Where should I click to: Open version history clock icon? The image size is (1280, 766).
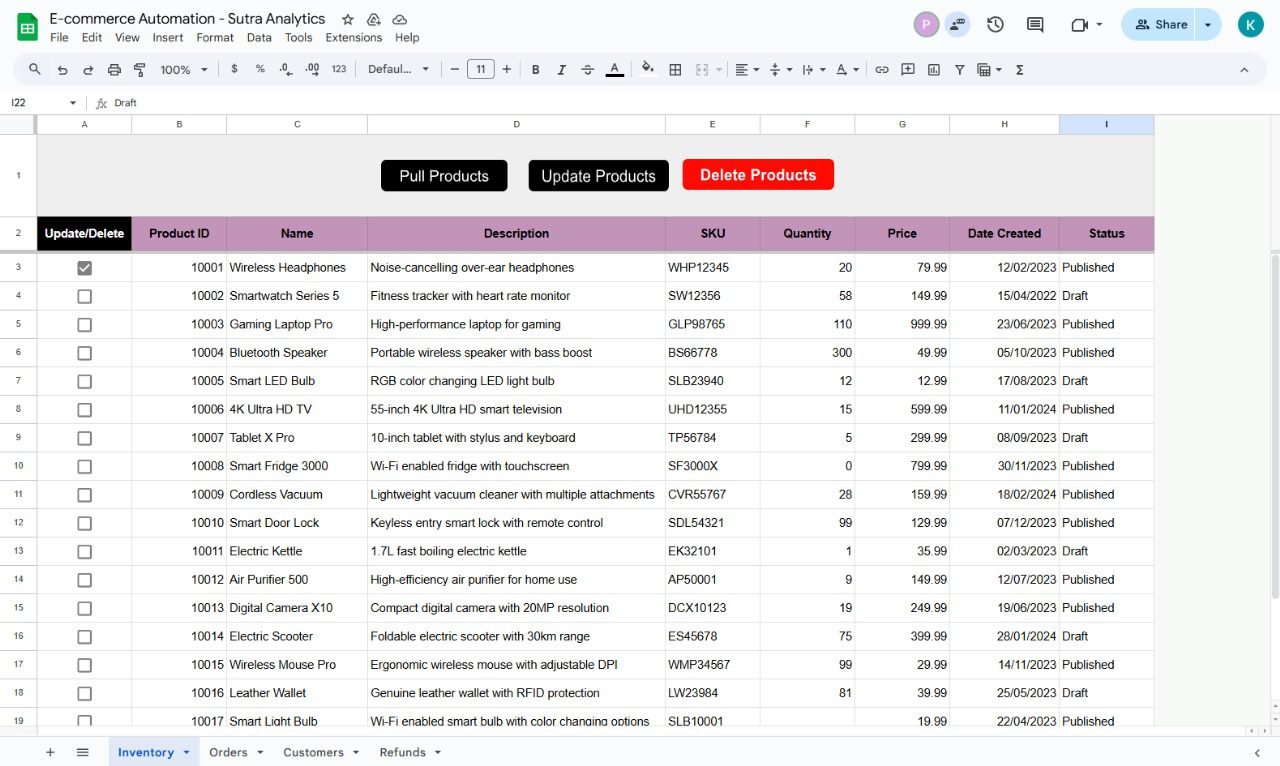pos(995,25)
